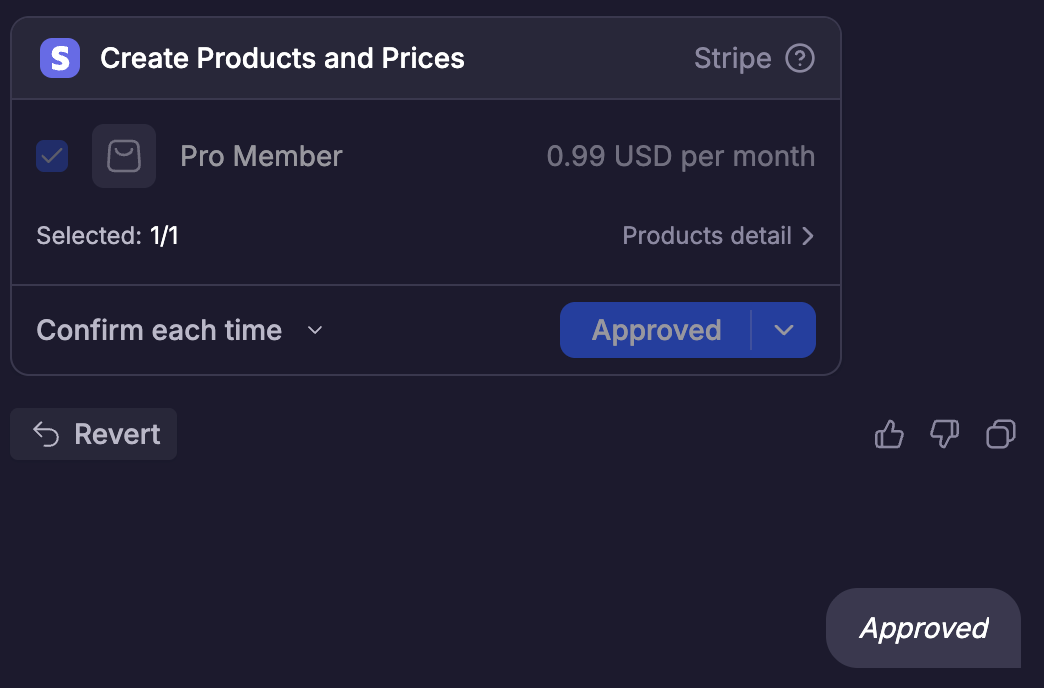Open the help question mark icon

point(800,58)
